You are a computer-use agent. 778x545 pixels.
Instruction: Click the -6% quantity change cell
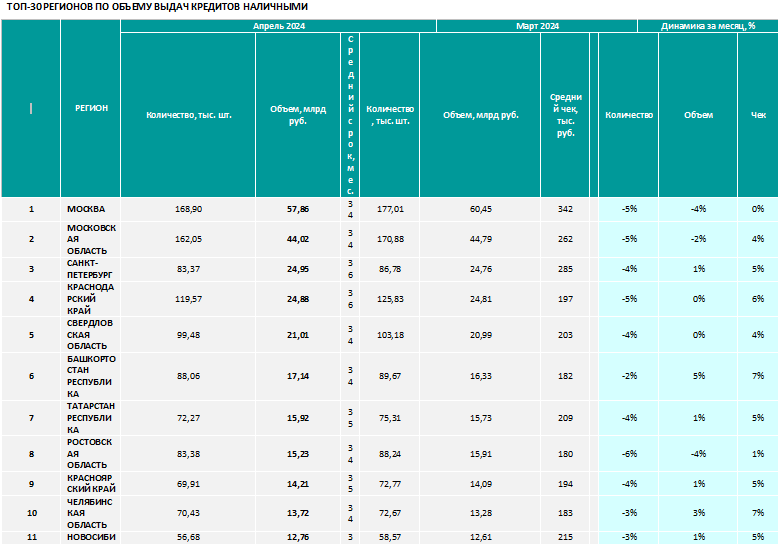coord(629,454)
